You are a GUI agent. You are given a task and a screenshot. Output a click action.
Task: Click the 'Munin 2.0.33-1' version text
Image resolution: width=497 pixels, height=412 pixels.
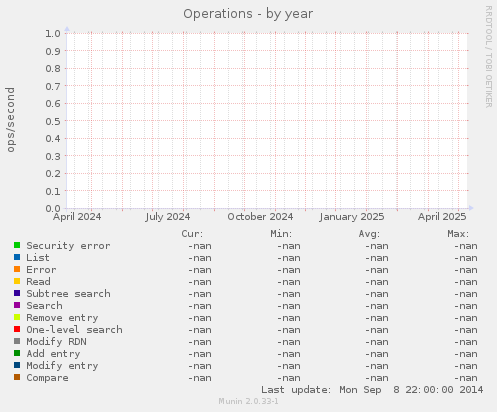click(x=248, y=401)
